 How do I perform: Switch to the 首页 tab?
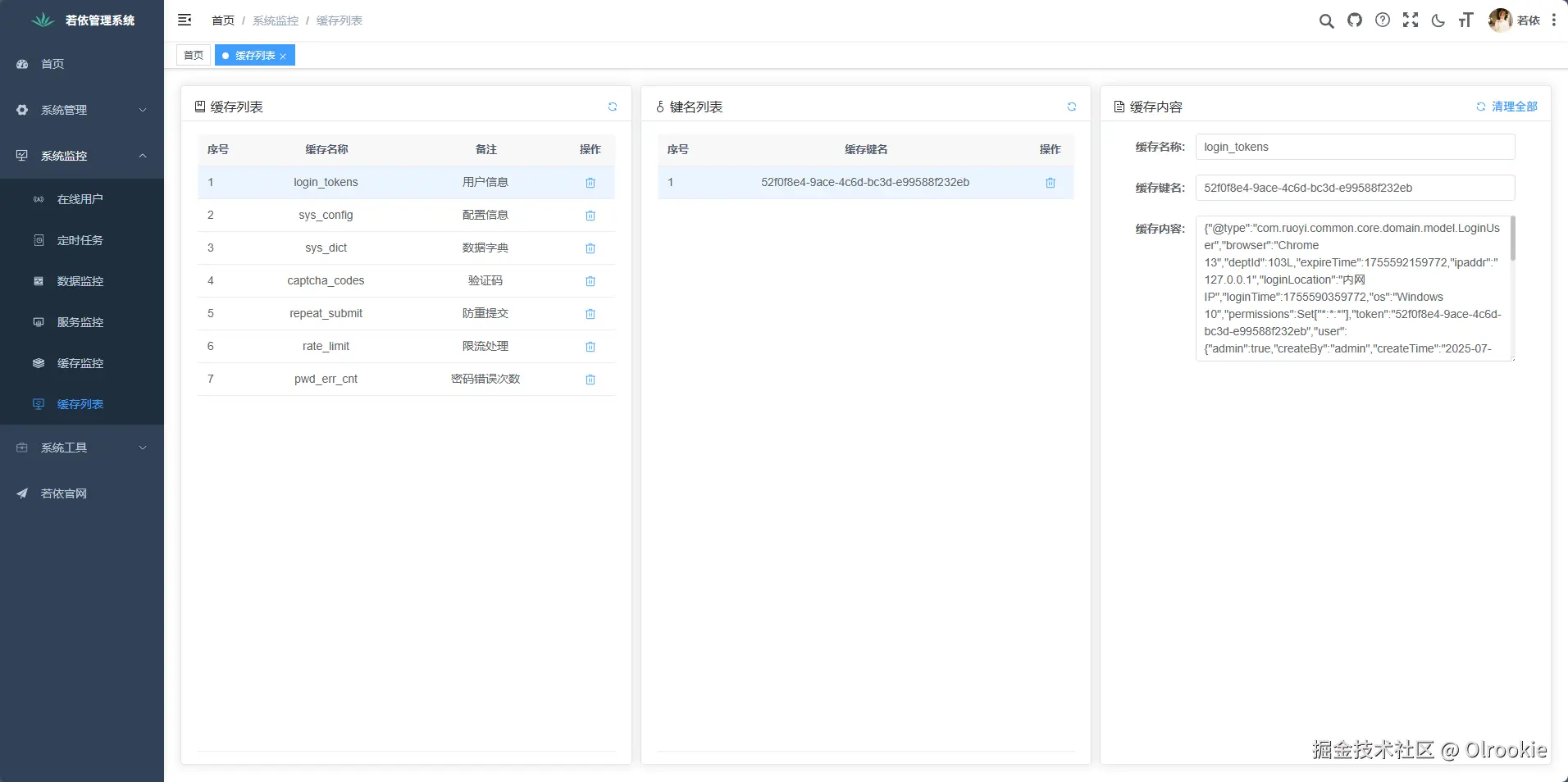tap(194, 55)
